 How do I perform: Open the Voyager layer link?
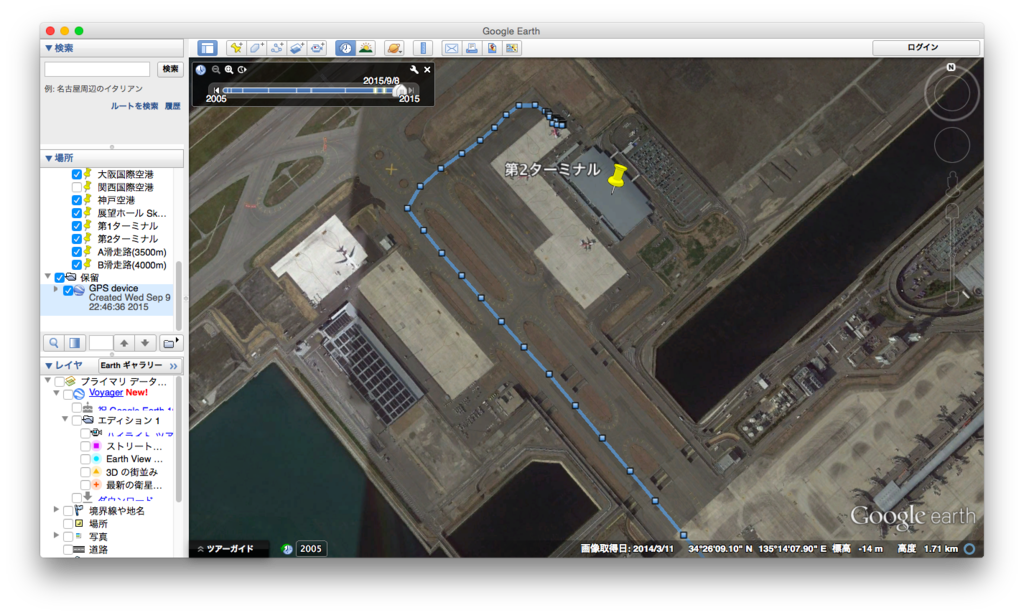(x=105, y=392)
